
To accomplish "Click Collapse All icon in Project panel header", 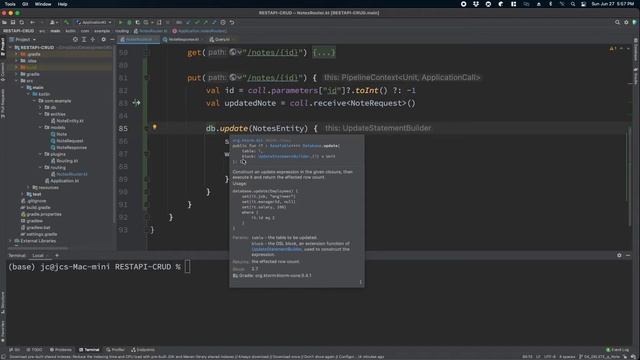I will pos(93,40).
